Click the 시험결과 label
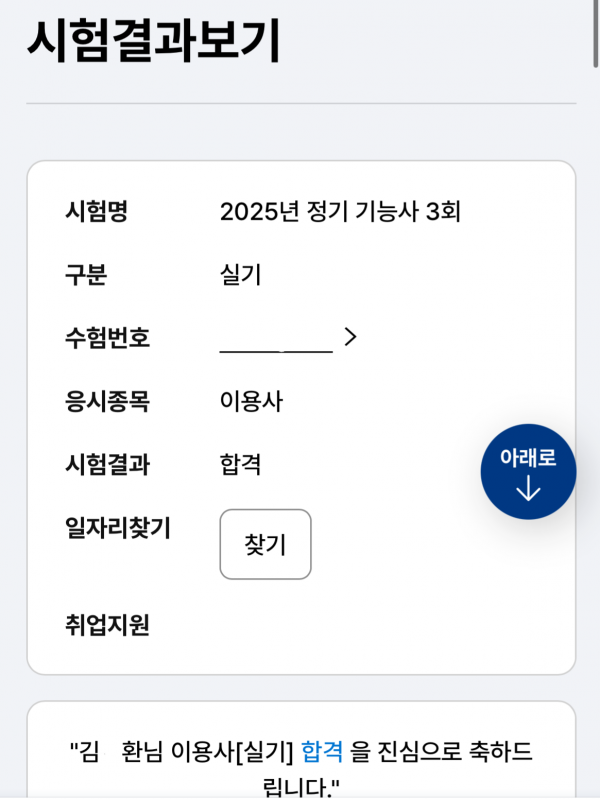 click(x=107, y=464)
